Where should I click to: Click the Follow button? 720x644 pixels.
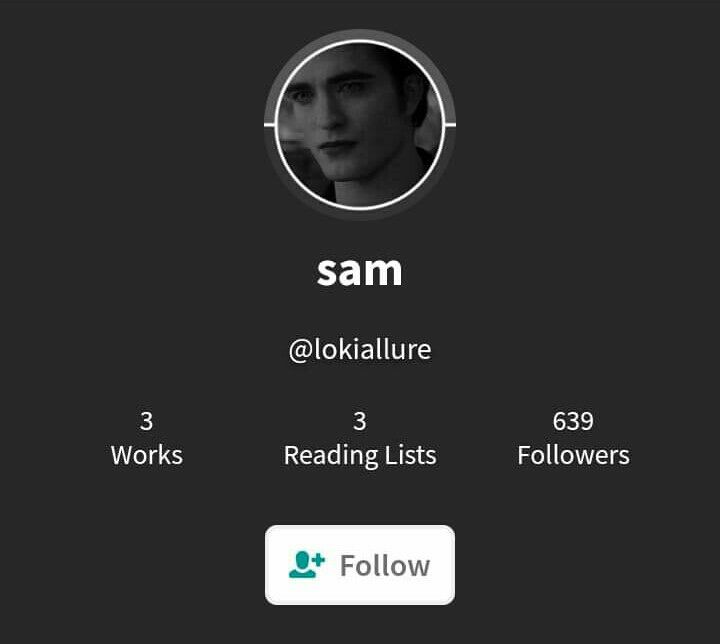[360, 565]
